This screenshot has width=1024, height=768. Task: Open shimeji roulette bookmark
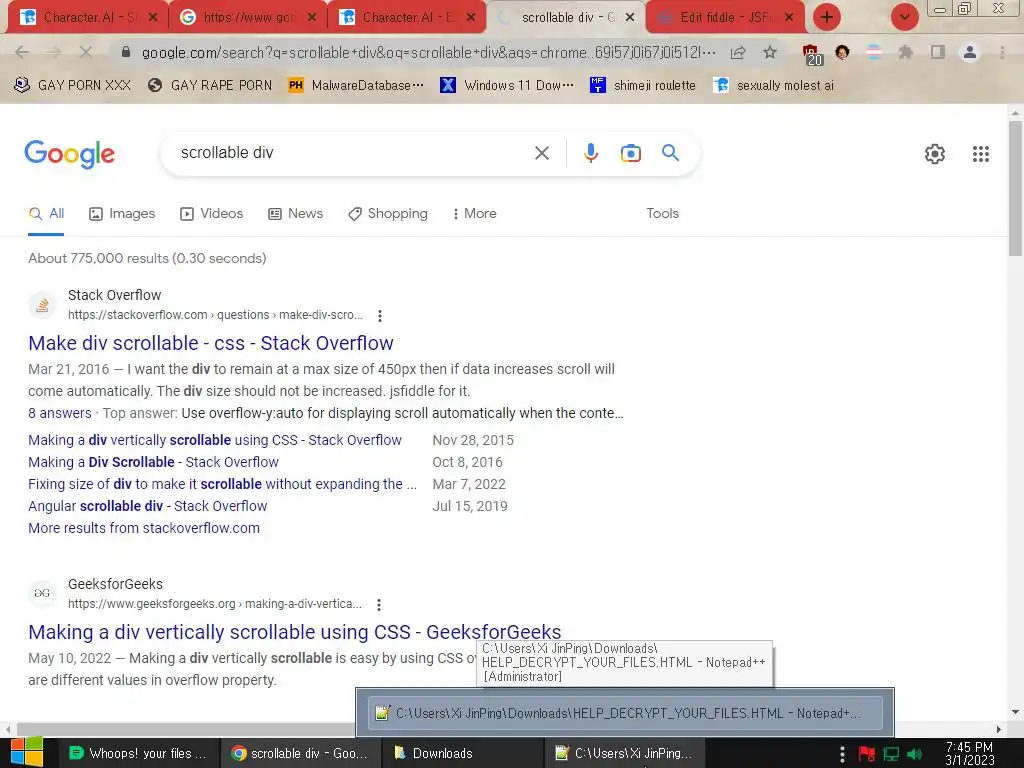[x=643, y=86]
